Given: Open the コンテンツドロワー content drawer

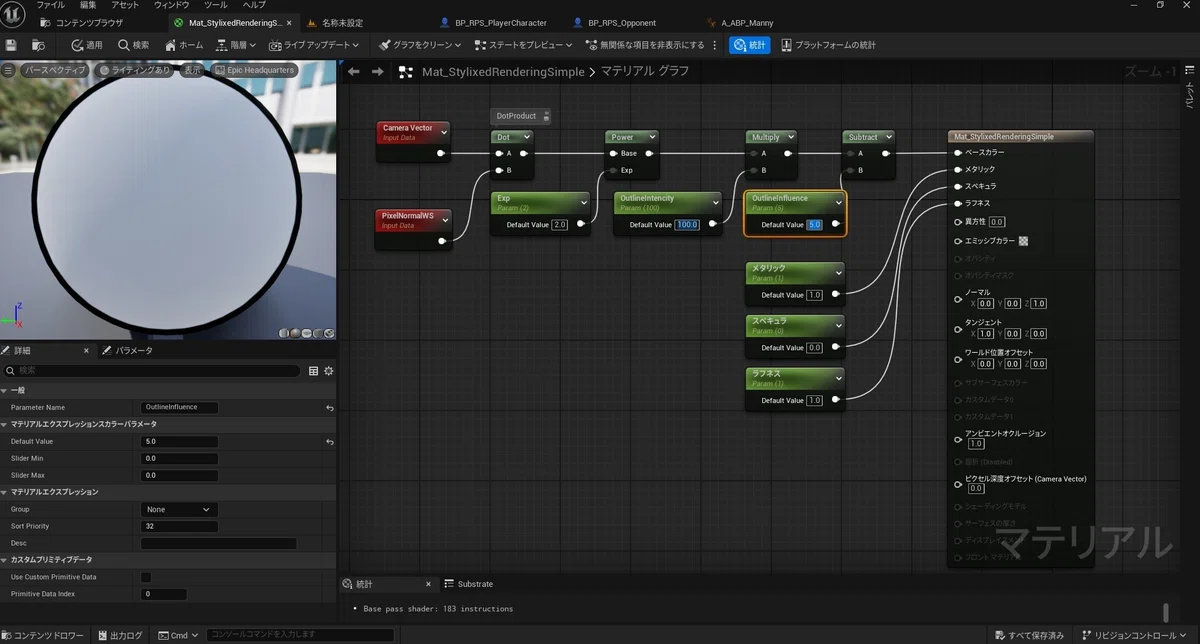Looking at the screenshot, I should click(43, 635).
